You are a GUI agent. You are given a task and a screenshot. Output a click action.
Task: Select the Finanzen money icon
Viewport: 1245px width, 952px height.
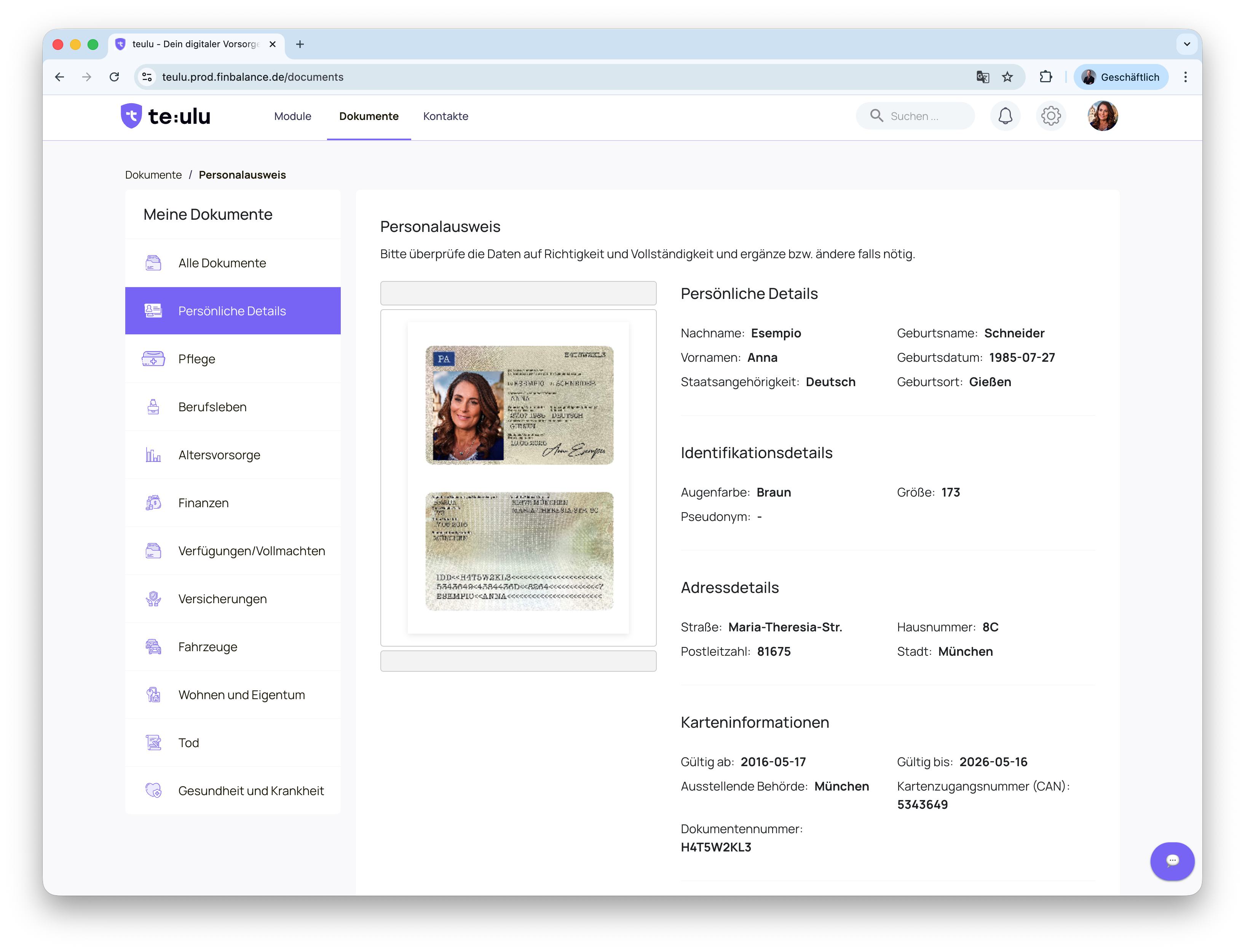[153, 503]
